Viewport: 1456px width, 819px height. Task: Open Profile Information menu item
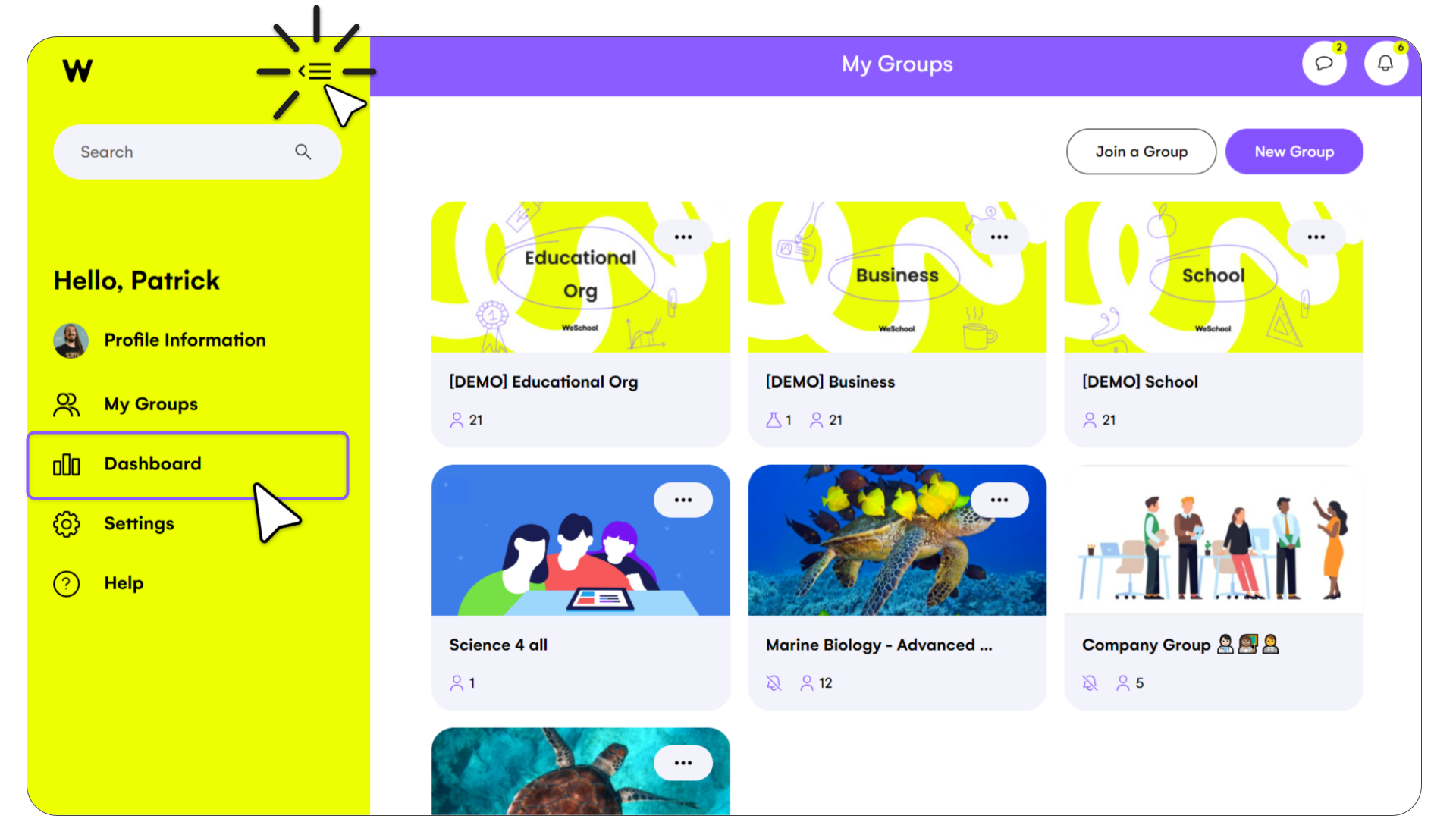[x=185, y=340]
